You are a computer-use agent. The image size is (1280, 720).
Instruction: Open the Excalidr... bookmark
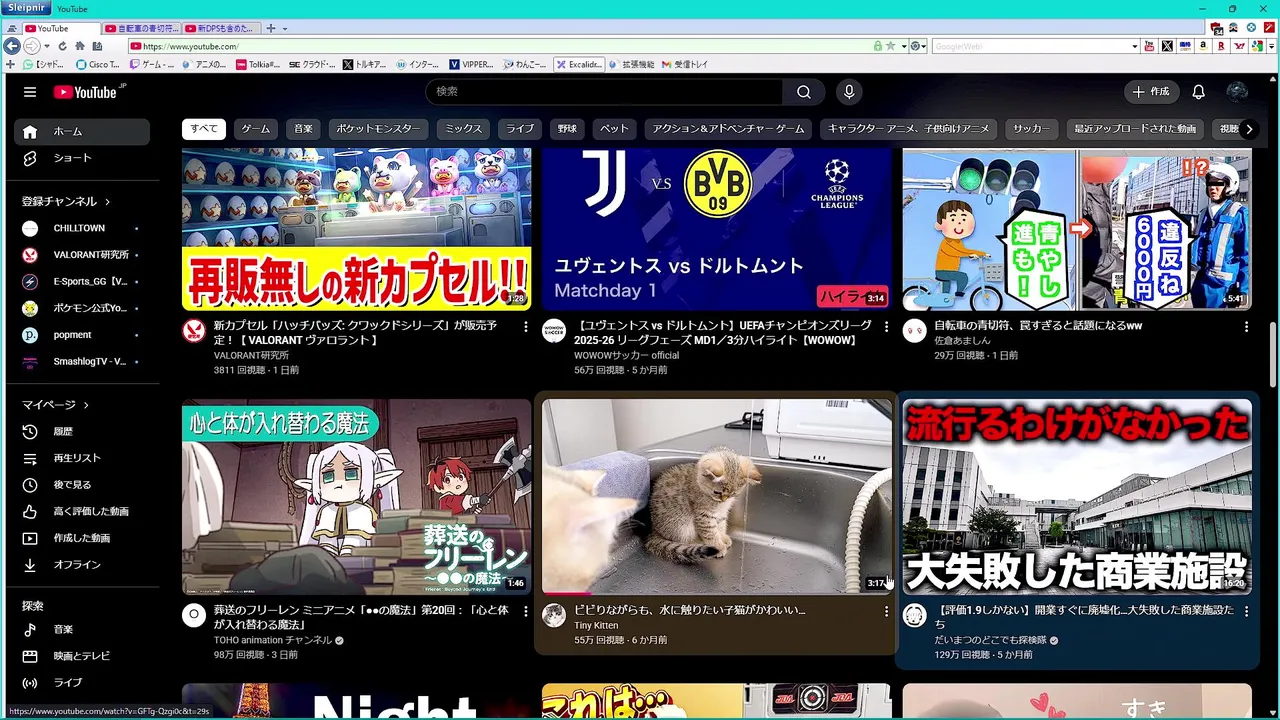point(579,64)
